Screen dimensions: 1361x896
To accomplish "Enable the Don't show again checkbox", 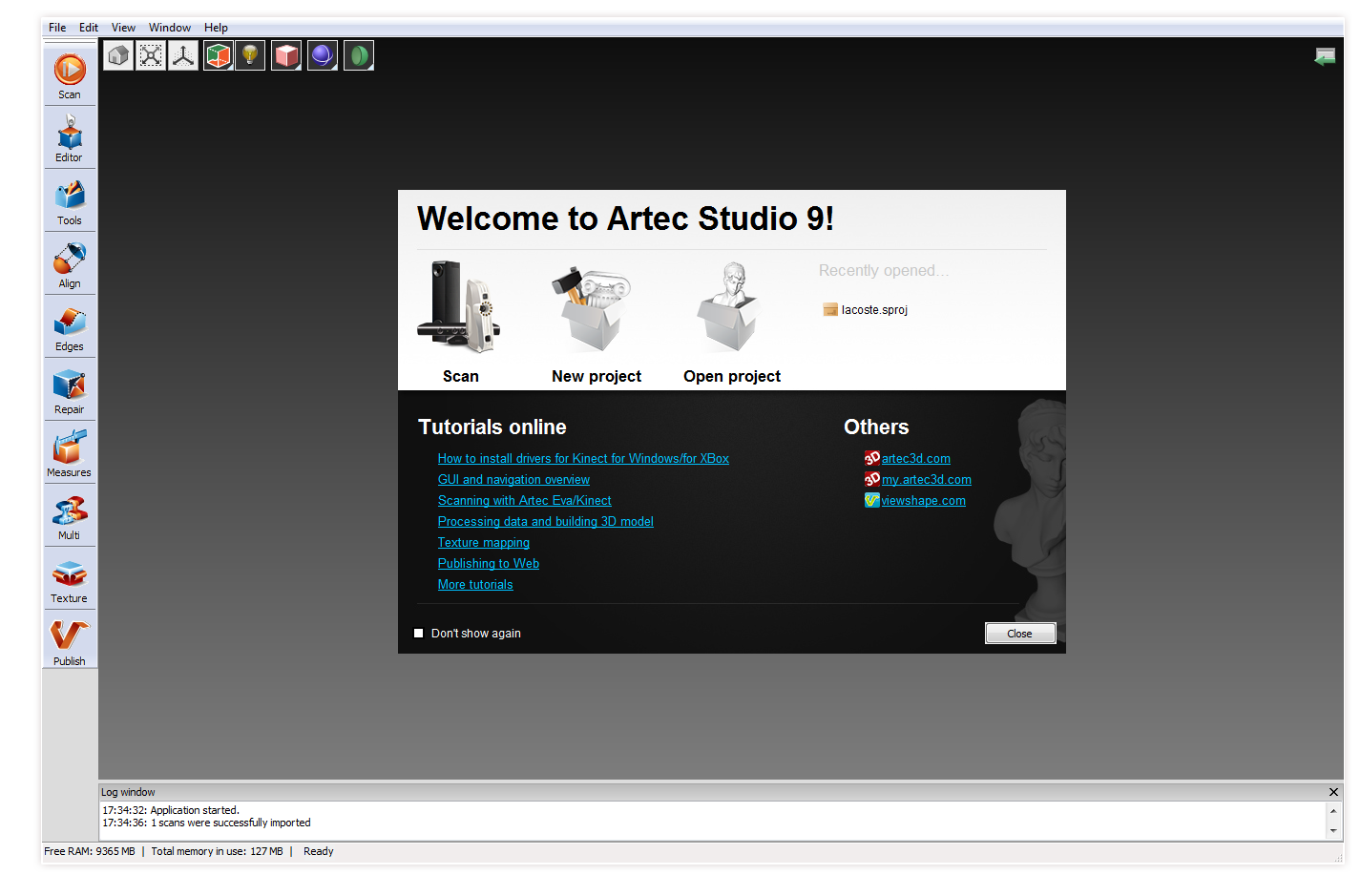I will [x=418, y=633].
